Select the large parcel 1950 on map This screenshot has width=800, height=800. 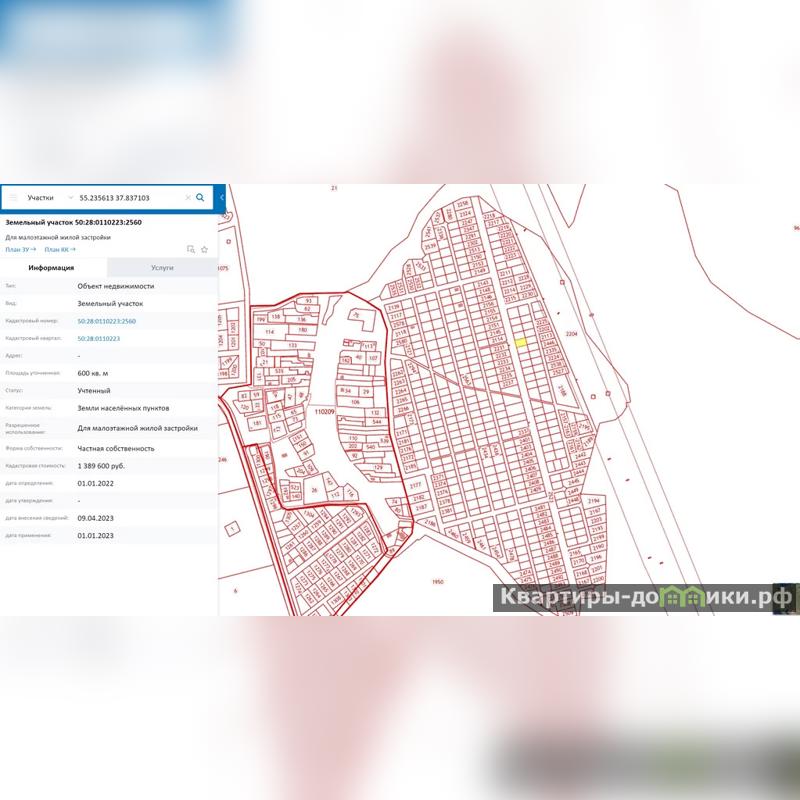[x=436, y=581]
